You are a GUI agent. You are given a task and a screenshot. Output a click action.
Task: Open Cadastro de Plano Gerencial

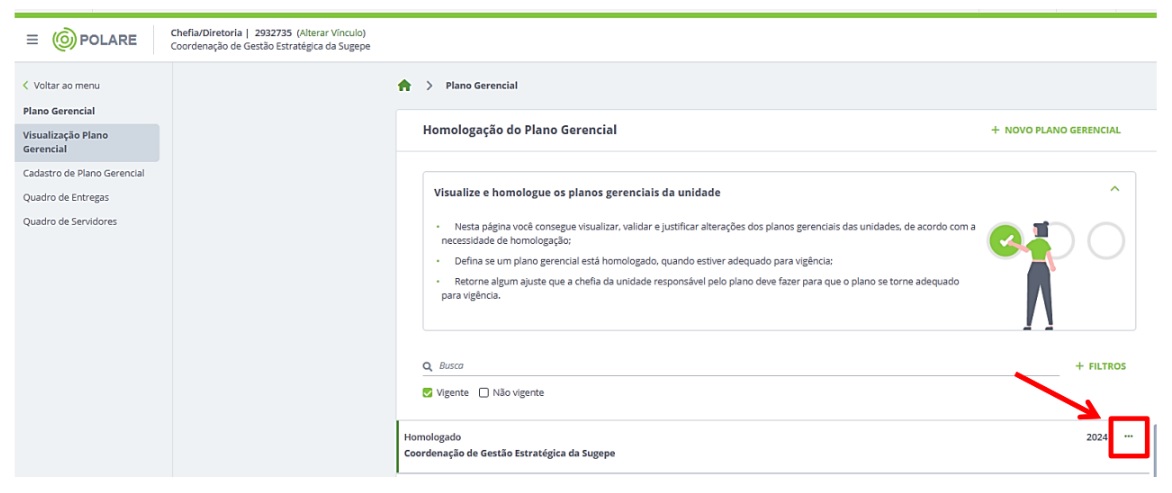click(84, 173)
